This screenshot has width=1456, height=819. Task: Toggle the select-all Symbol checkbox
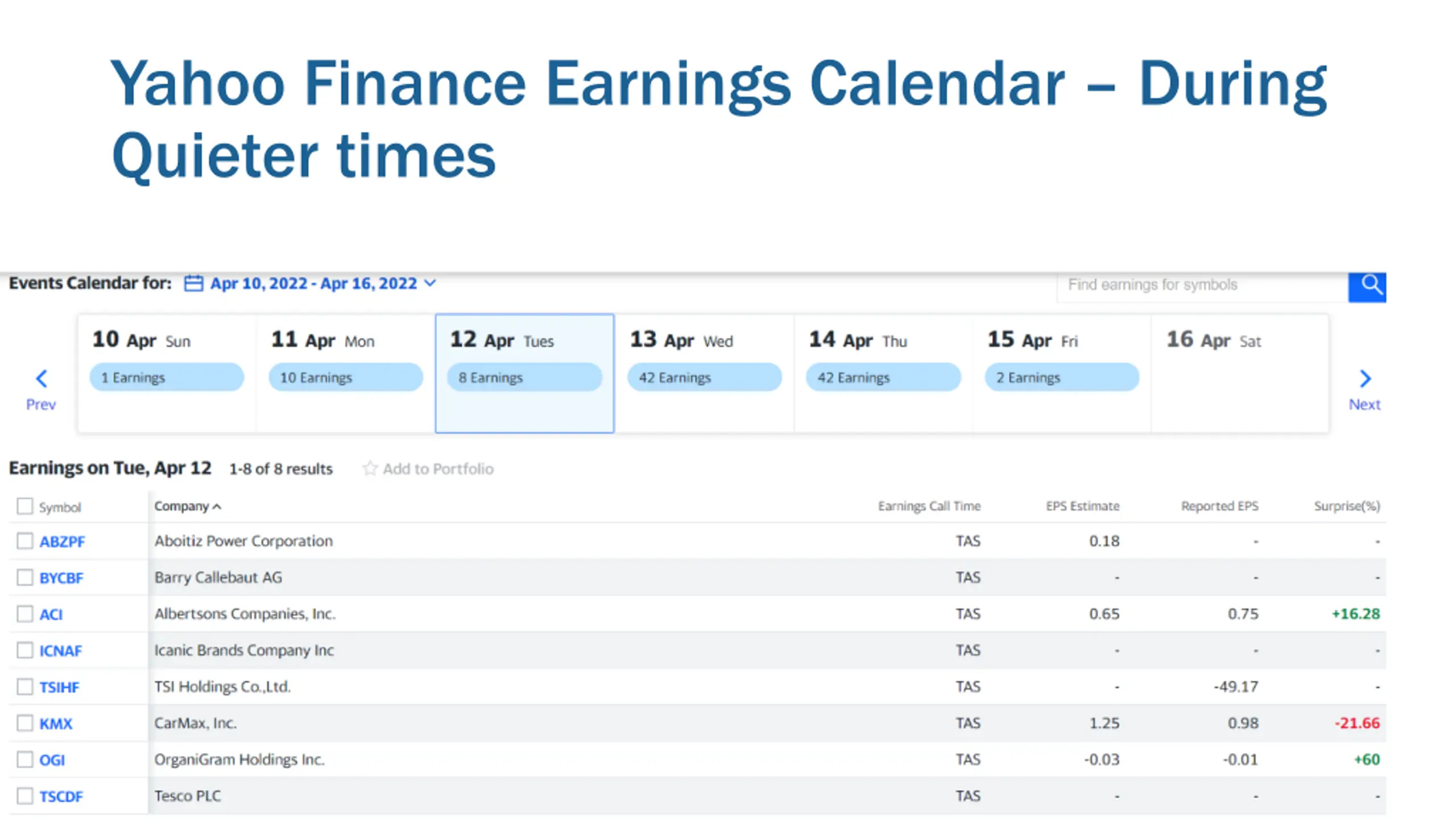coord(24,506)
